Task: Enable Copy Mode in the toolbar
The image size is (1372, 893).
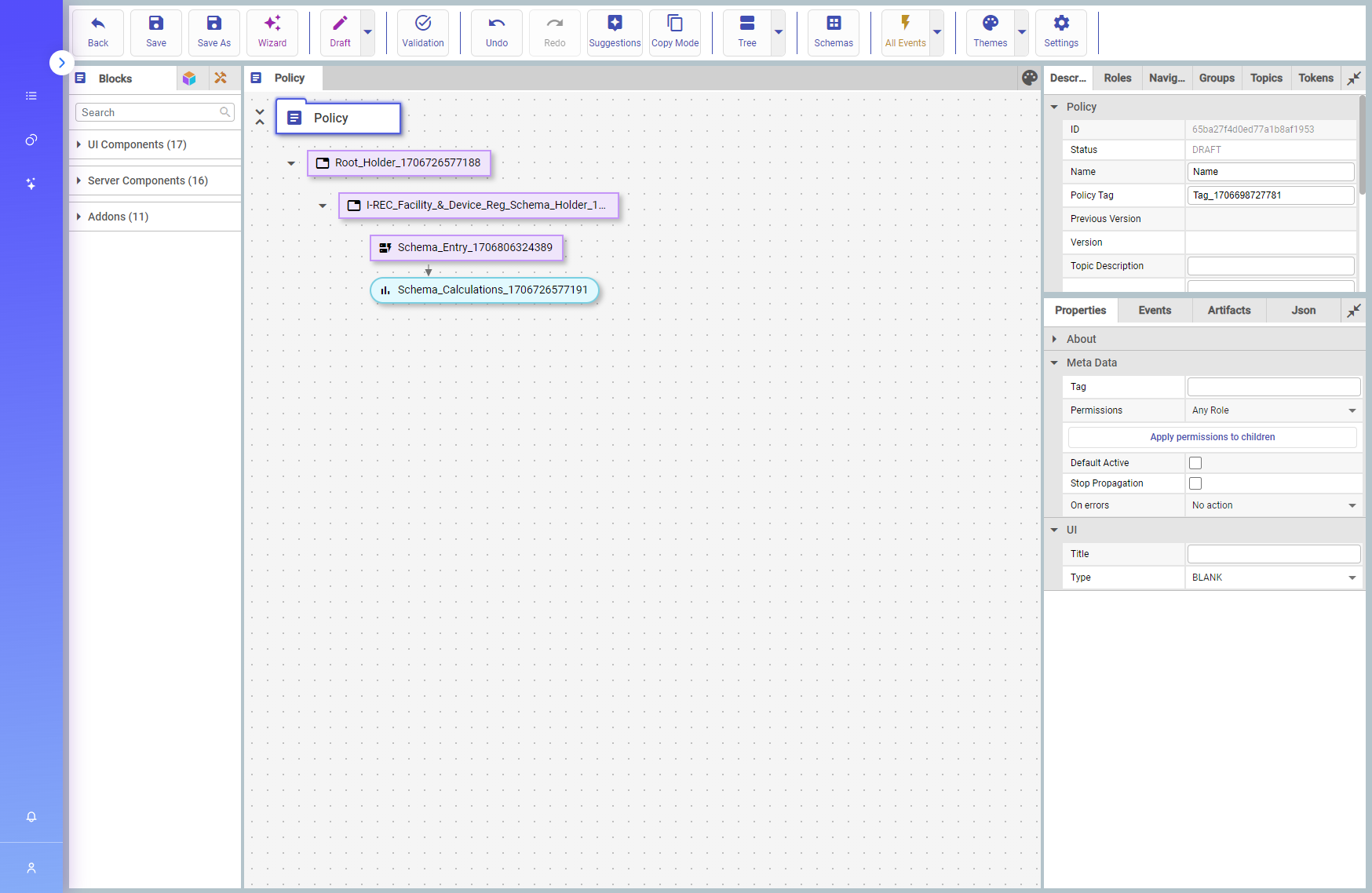Action: pyautogui.click(x=674, y=32)
